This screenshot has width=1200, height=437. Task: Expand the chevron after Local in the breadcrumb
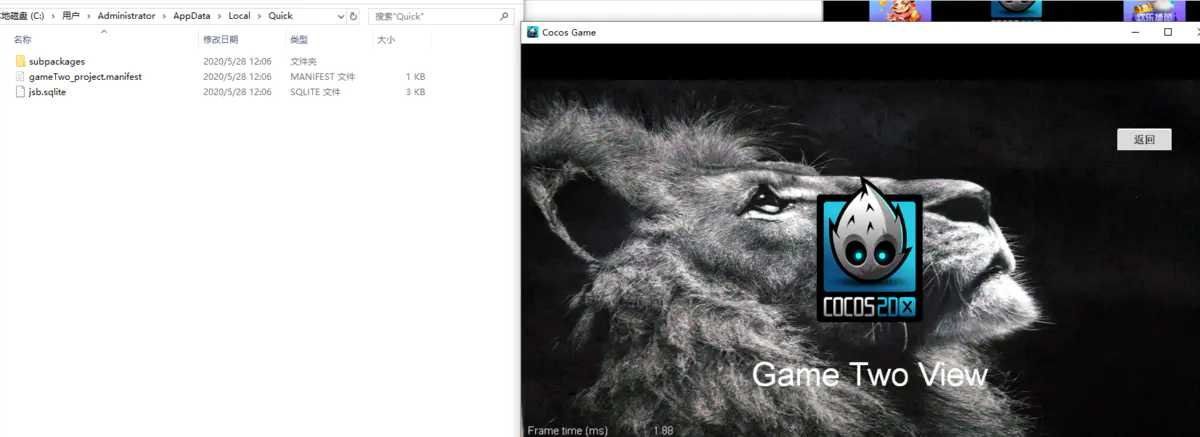tap(259, 16)
